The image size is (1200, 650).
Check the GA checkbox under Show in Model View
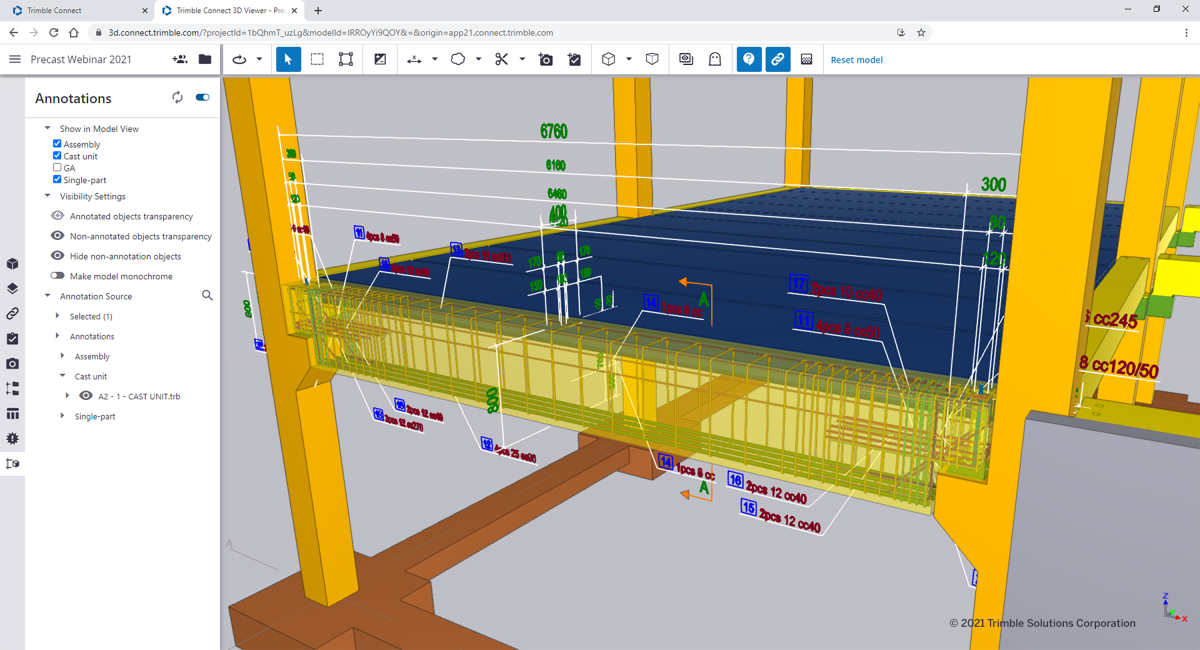[x=57, y=168]
